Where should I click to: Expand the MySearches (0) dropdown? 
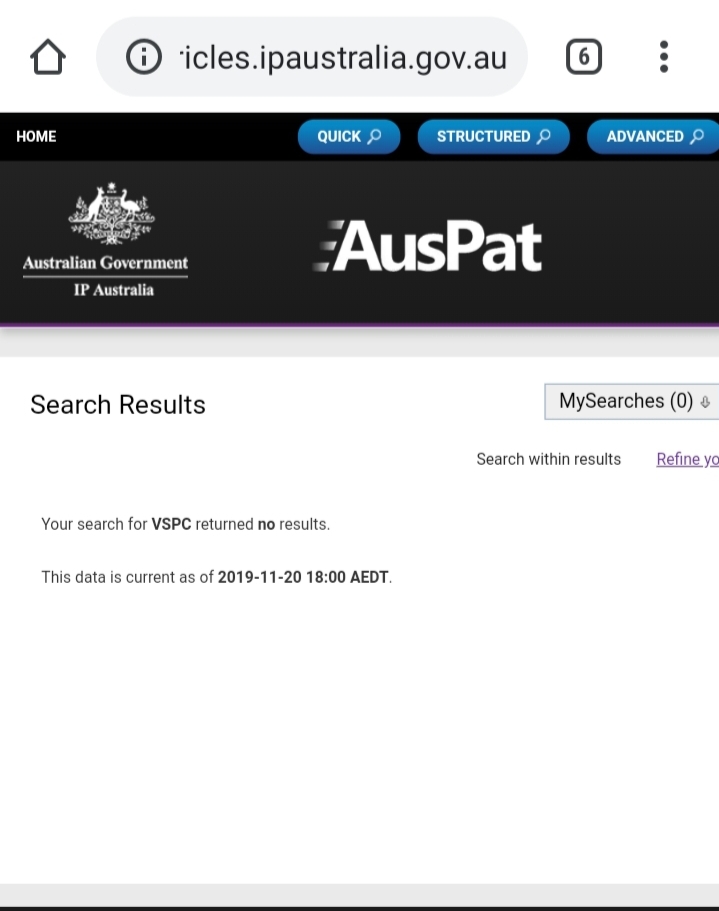(x=632, y=401)
